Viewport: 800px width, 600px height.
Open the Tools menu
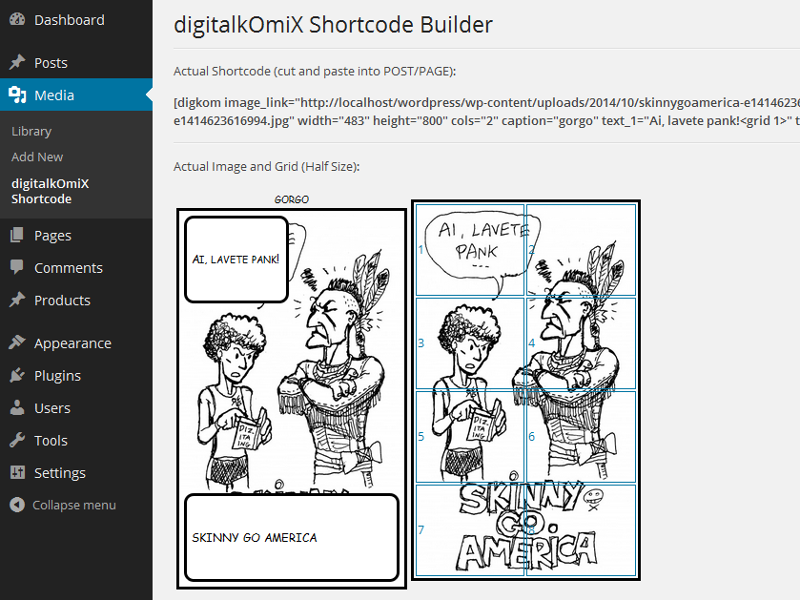(51, 440)
